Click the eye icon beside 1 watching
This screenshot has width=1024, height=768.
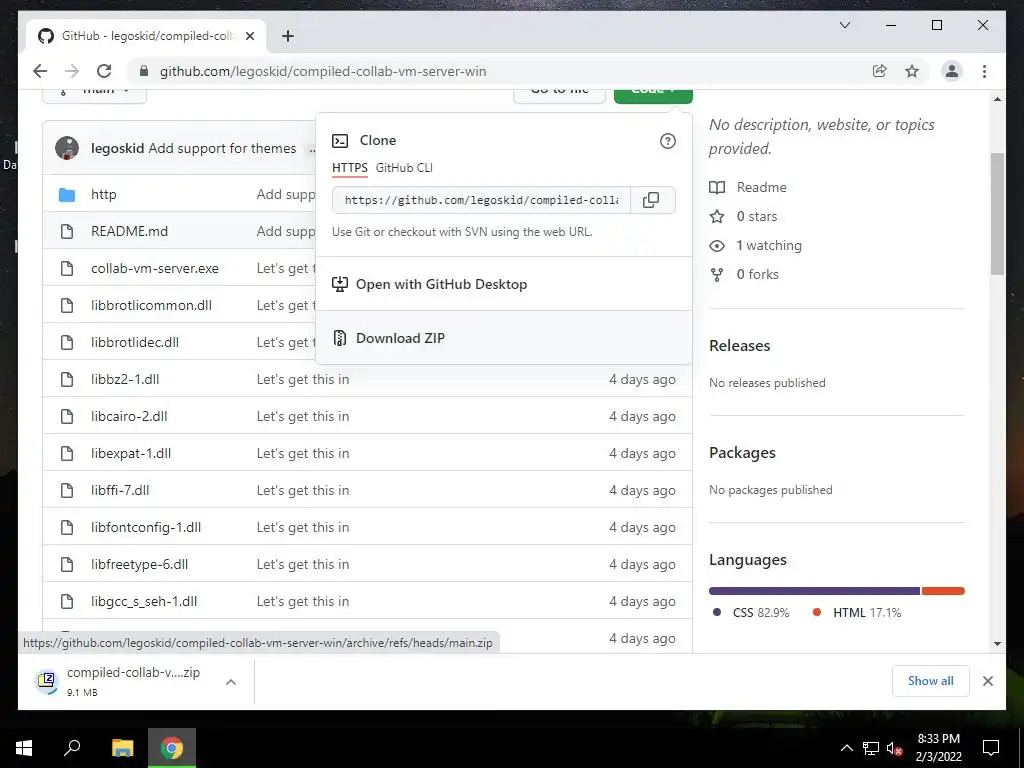point(717,246)
